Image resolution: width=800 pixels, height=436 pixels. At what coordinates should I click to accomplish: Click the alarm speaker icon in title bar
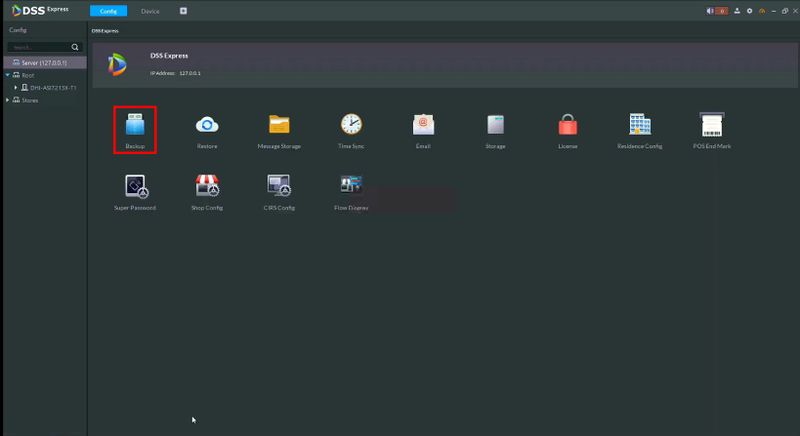(709, 11)
